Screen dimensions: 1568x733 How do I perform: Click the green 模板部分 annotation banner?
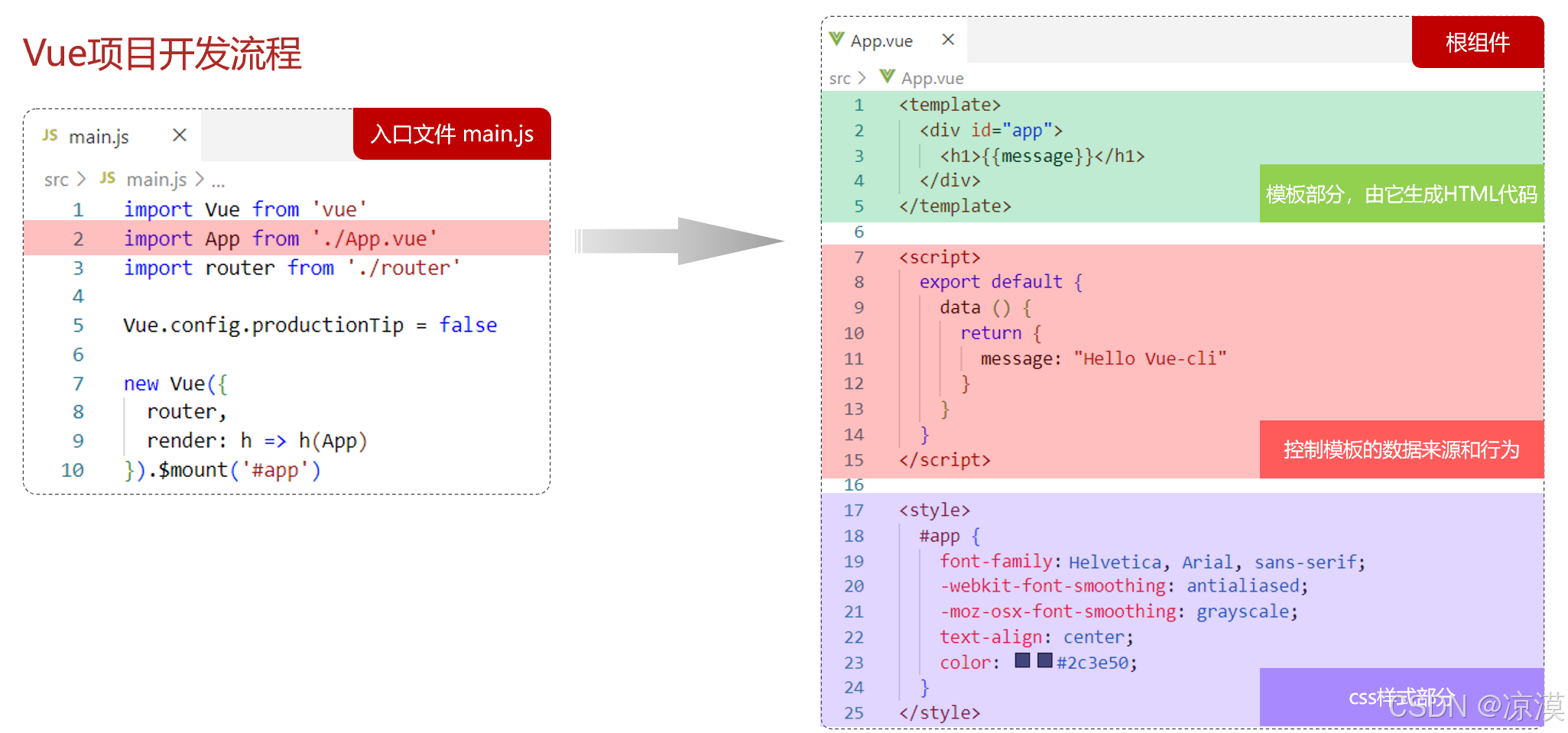(x=1401, y=195)
